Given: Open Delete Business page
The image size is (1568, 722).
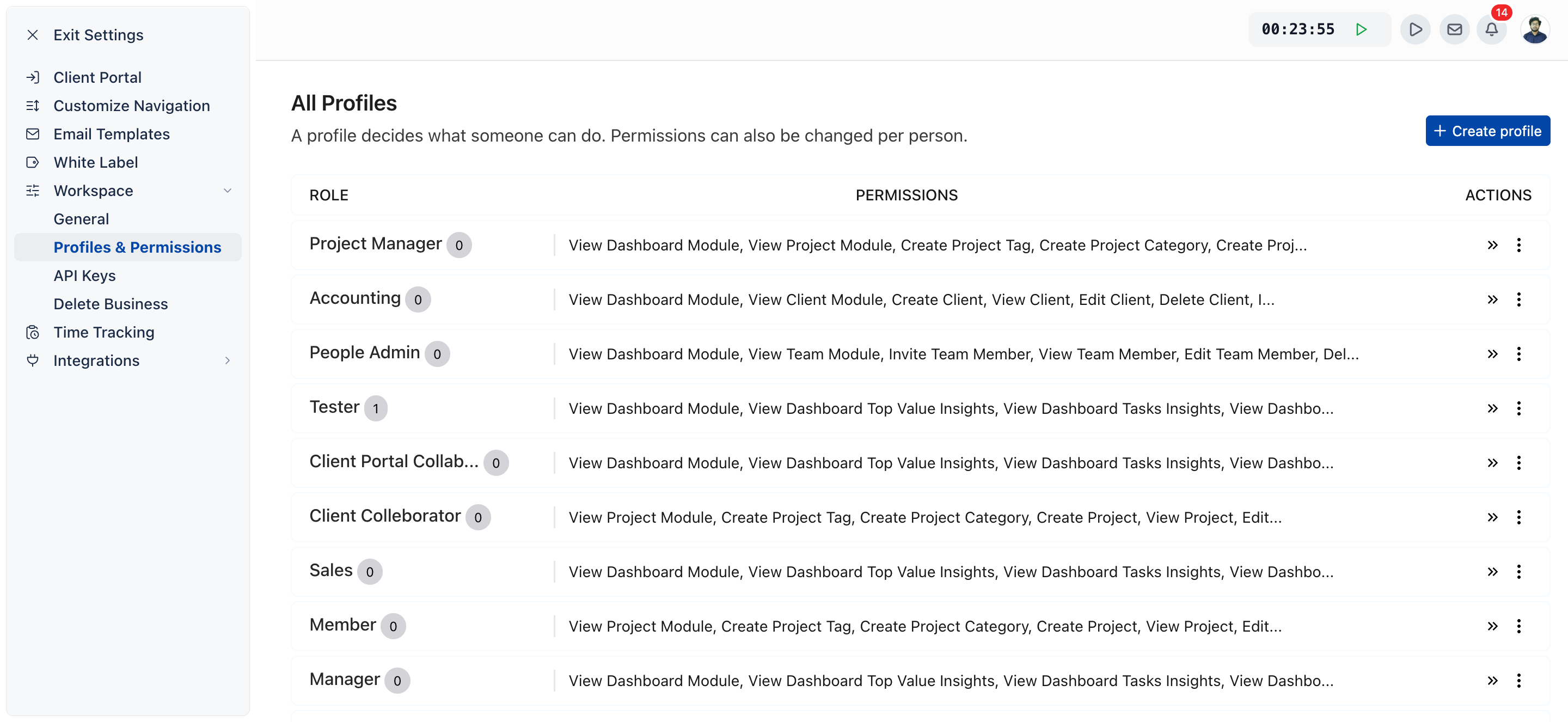Looking at the screenshot, I should (x=110, y=304).
